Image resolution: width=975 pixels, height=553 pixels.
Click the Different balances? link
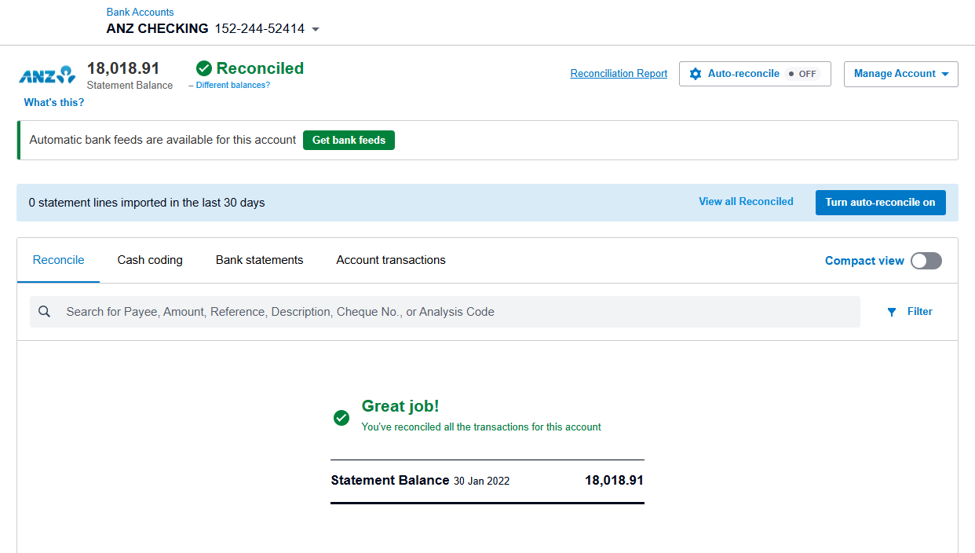(x=233, y=85)
